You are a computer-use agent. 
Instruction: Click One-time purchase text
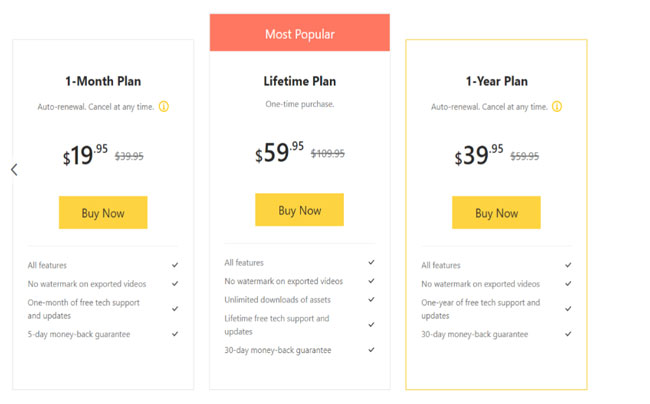click(300, 104)
